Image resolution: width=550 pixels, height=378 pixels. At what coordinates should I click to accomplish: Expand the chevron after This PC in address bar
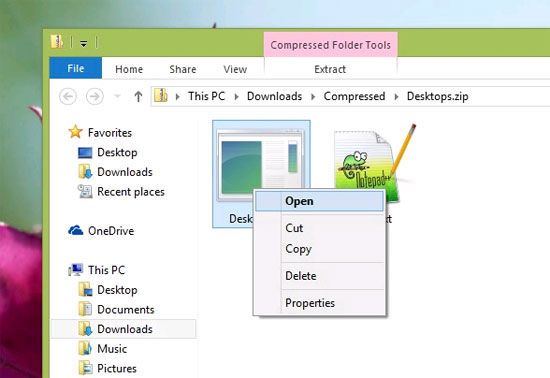(x=236, y=96)
